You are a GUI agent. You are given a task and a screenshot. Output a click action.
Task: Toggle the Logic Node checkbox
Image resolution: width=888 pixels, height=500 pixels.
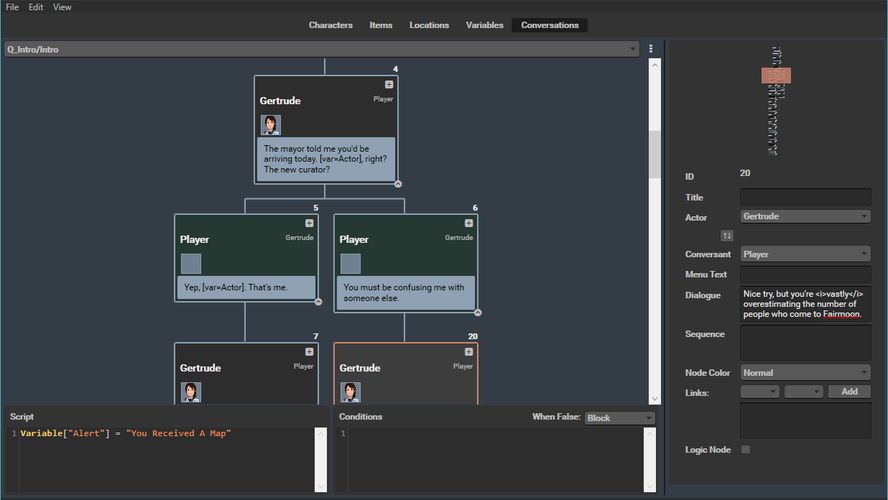coord(745,450)
